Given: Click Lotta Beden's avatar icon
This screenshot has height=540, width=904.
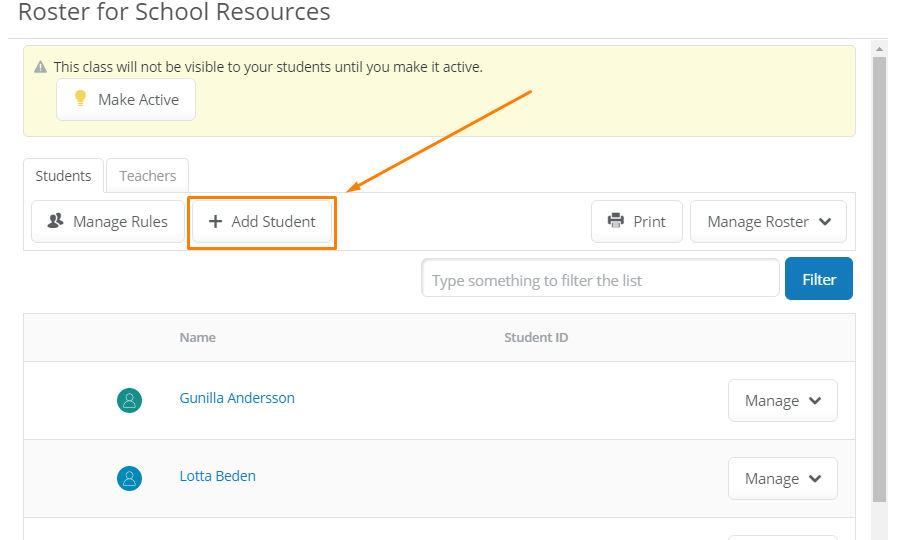Looking at the screenshot, I should (130, 478).
